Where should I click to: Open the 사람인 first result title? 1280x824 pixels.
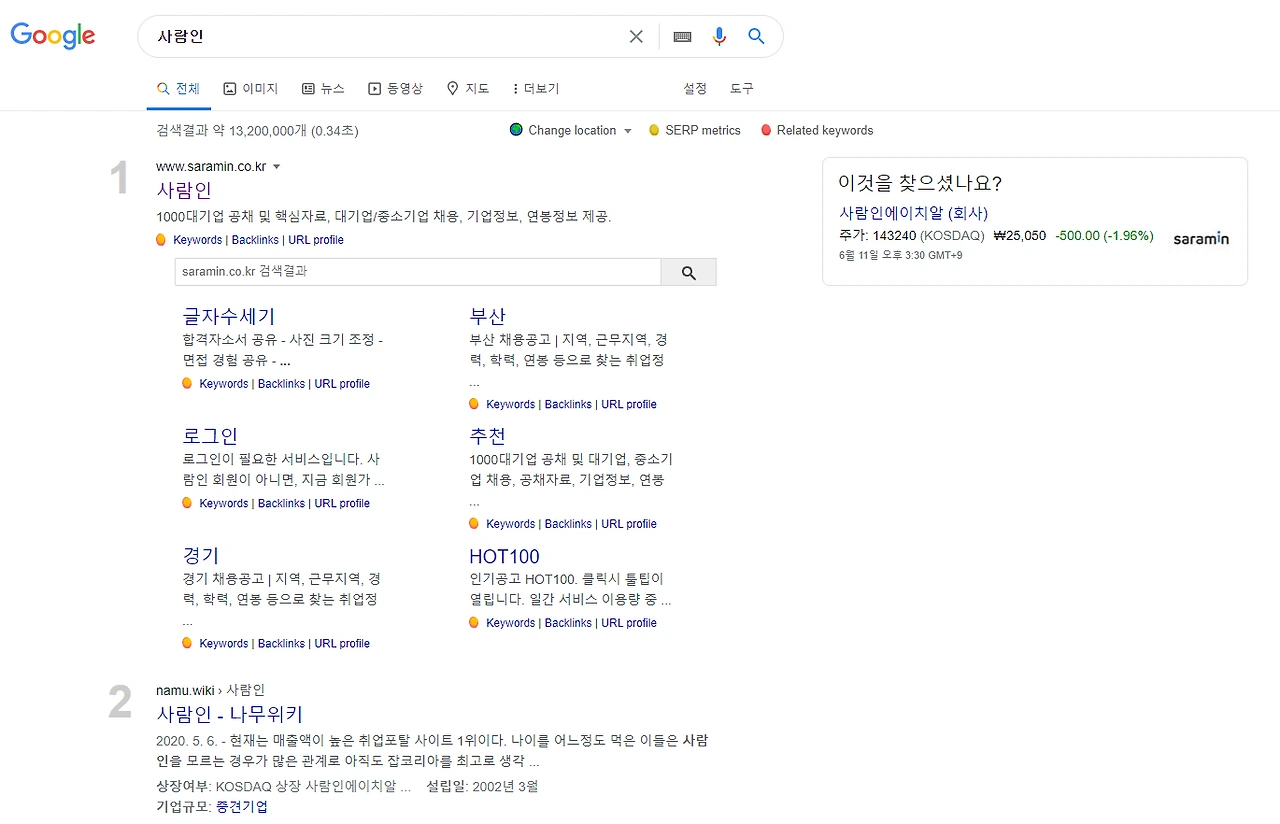point(184,190)
